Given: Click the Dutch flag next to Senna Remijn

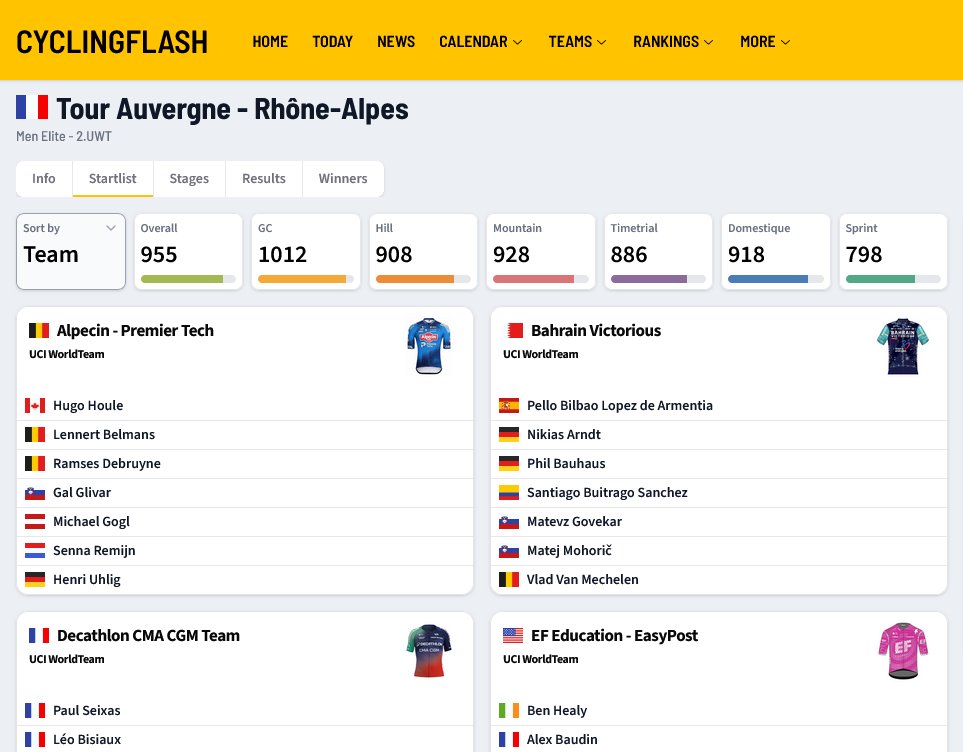Looking at the screenshot, I should click(35, 550).
